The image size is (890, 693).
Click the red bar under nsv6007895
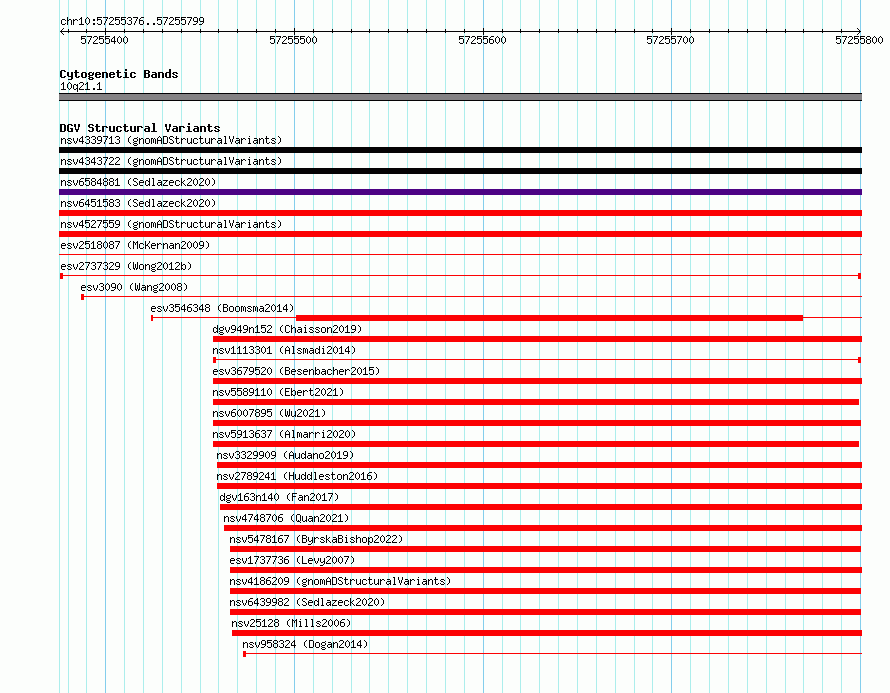537,423
